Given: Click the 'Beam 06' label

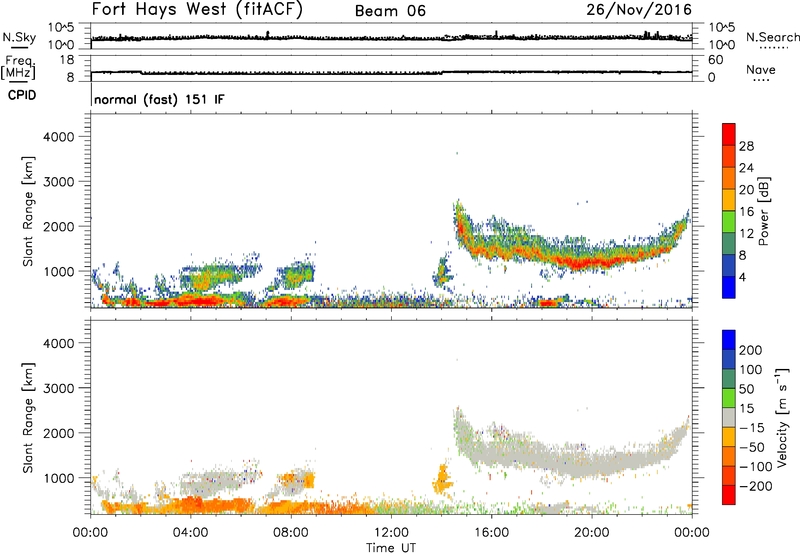Looking at the screenshot, I should (x=390, y=11).
